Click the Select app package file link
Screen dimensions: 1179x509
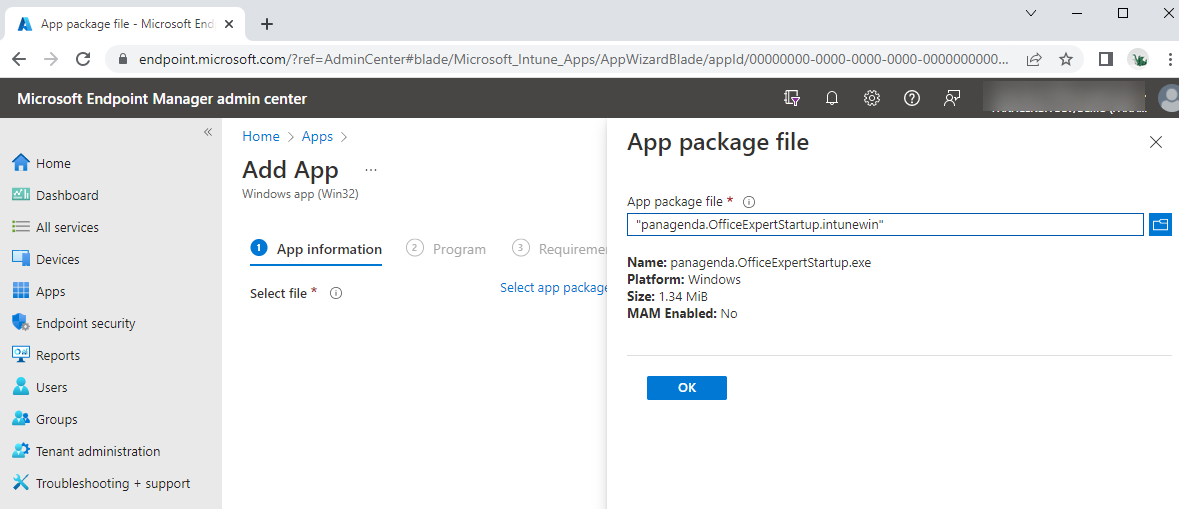(553, 288)
